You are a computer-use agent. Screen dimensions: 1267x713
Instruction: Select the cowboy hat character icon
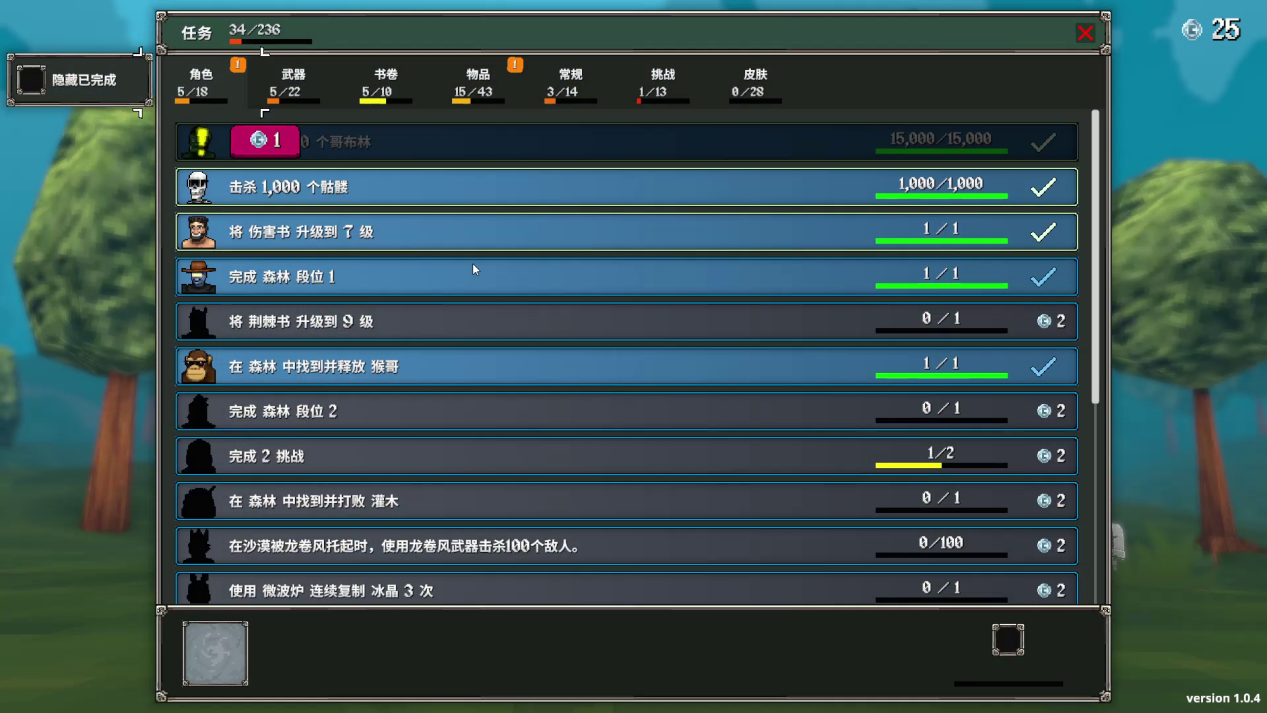coord(198,277)
